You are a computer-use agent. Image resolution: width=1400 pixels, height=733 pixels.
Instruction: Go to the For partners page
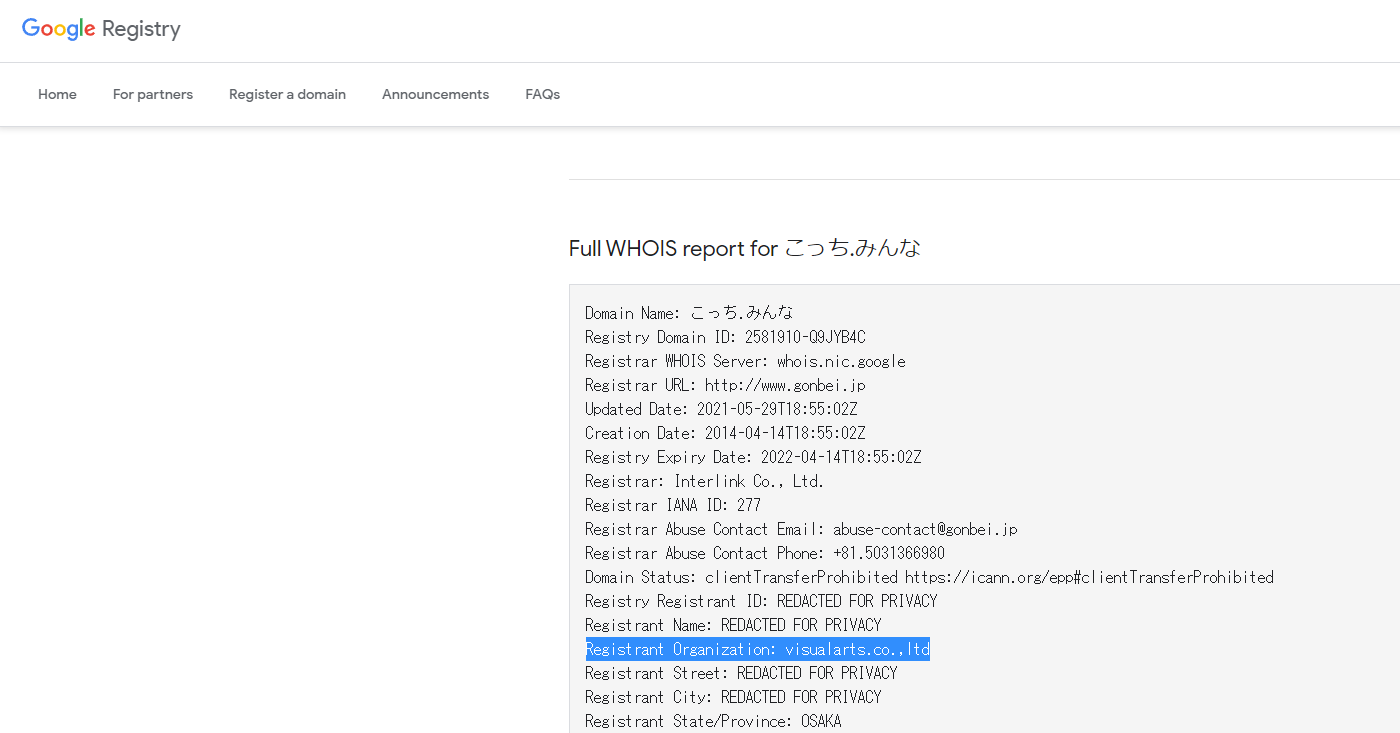pos(153,94)
